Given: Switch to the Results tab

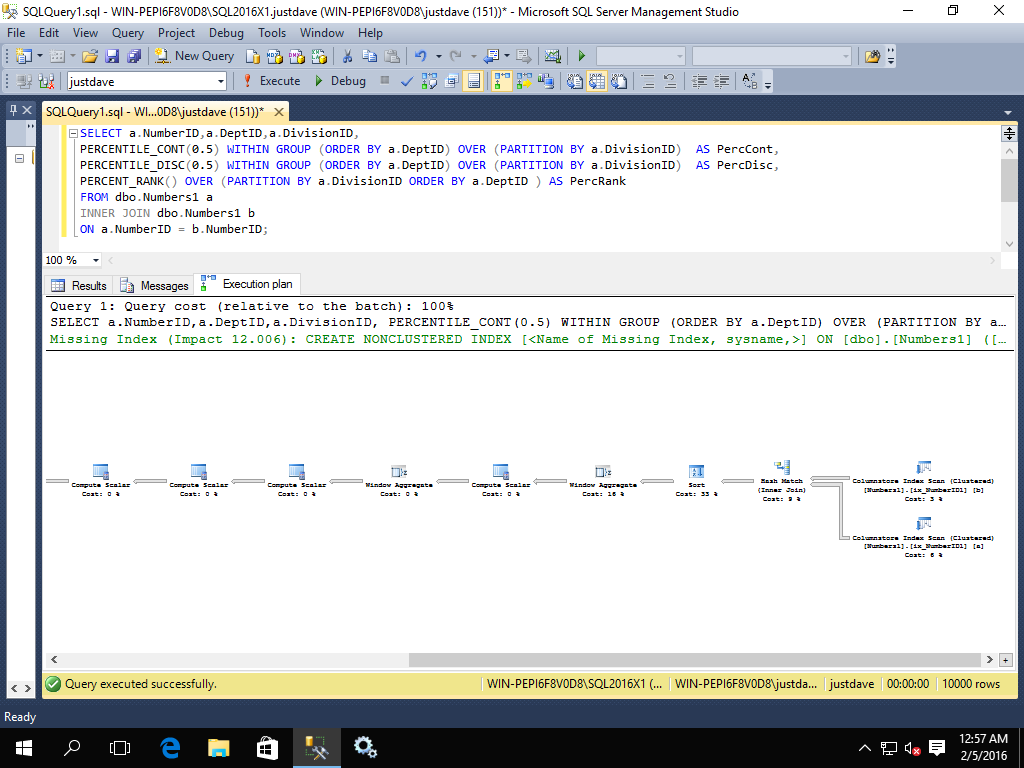Looking at the screenshot, I should [79, 286].
